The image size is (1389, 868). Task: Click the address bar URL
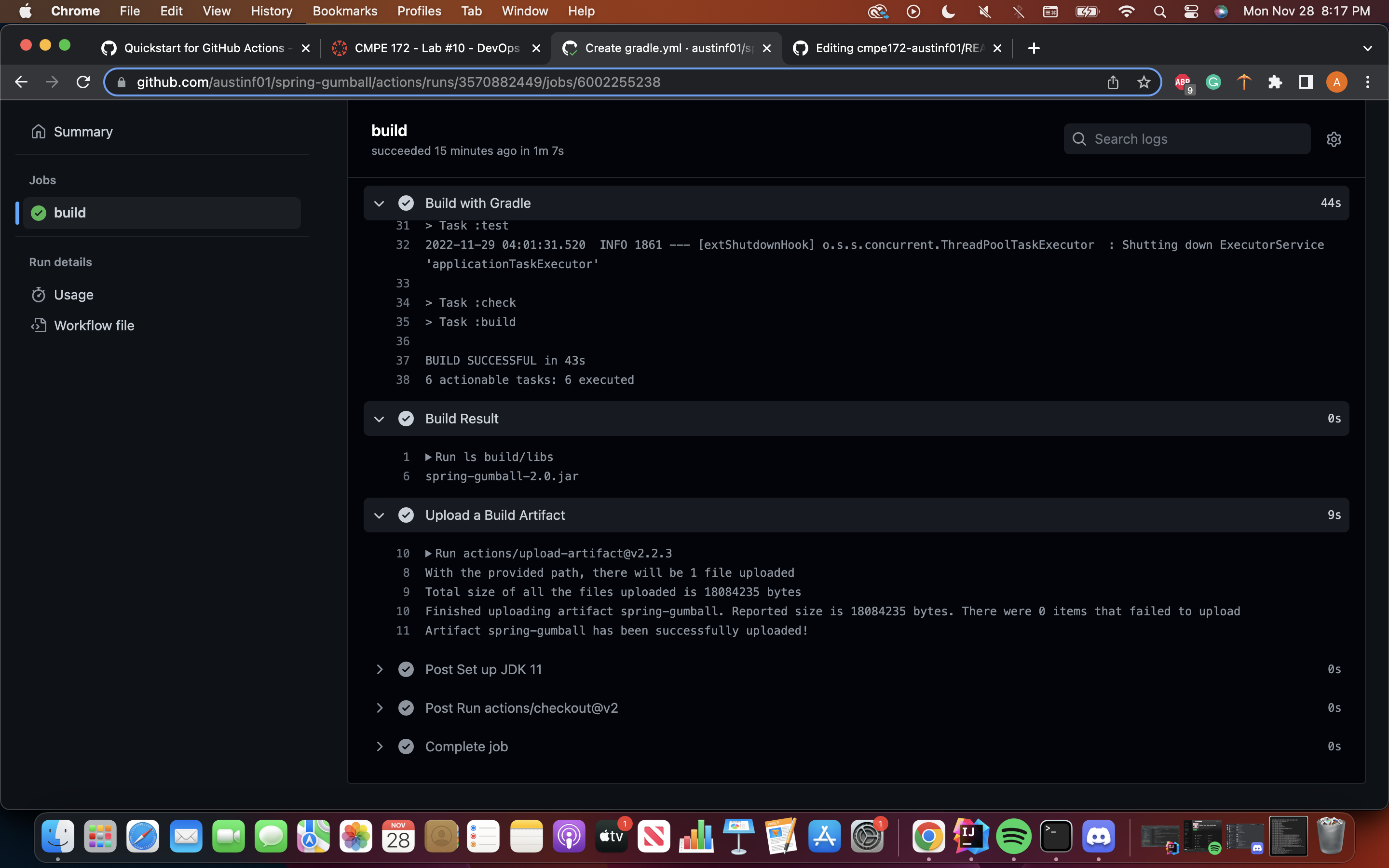pos(398,82)
